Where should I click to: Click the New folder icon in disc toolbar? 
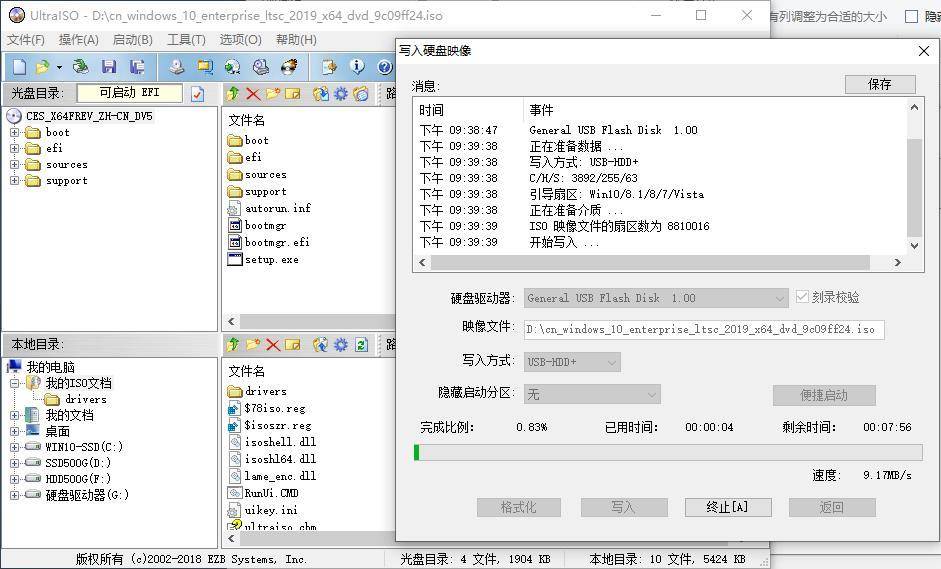(273, 93)
